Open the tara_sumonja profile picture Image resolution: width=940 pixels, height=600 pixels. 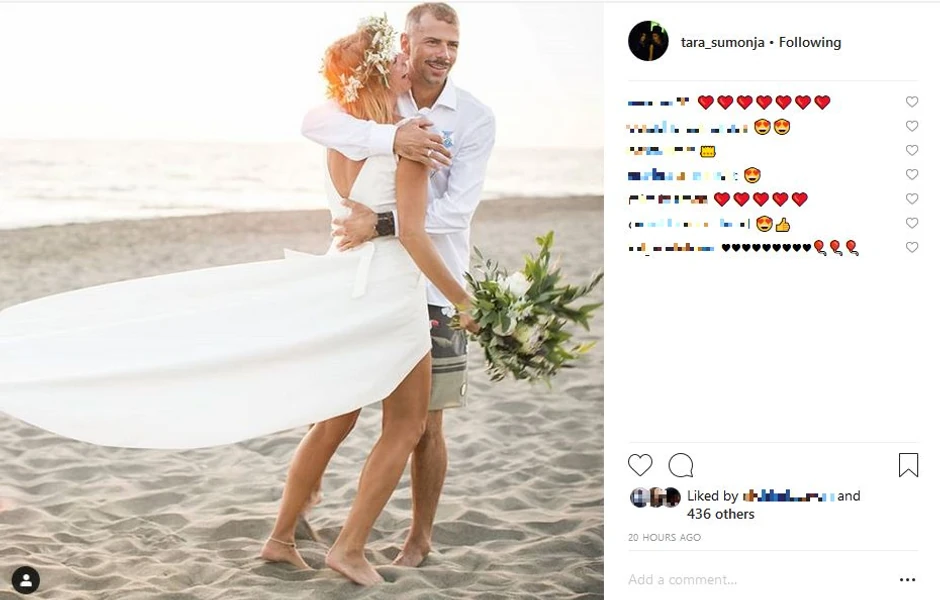click(648, 41)
